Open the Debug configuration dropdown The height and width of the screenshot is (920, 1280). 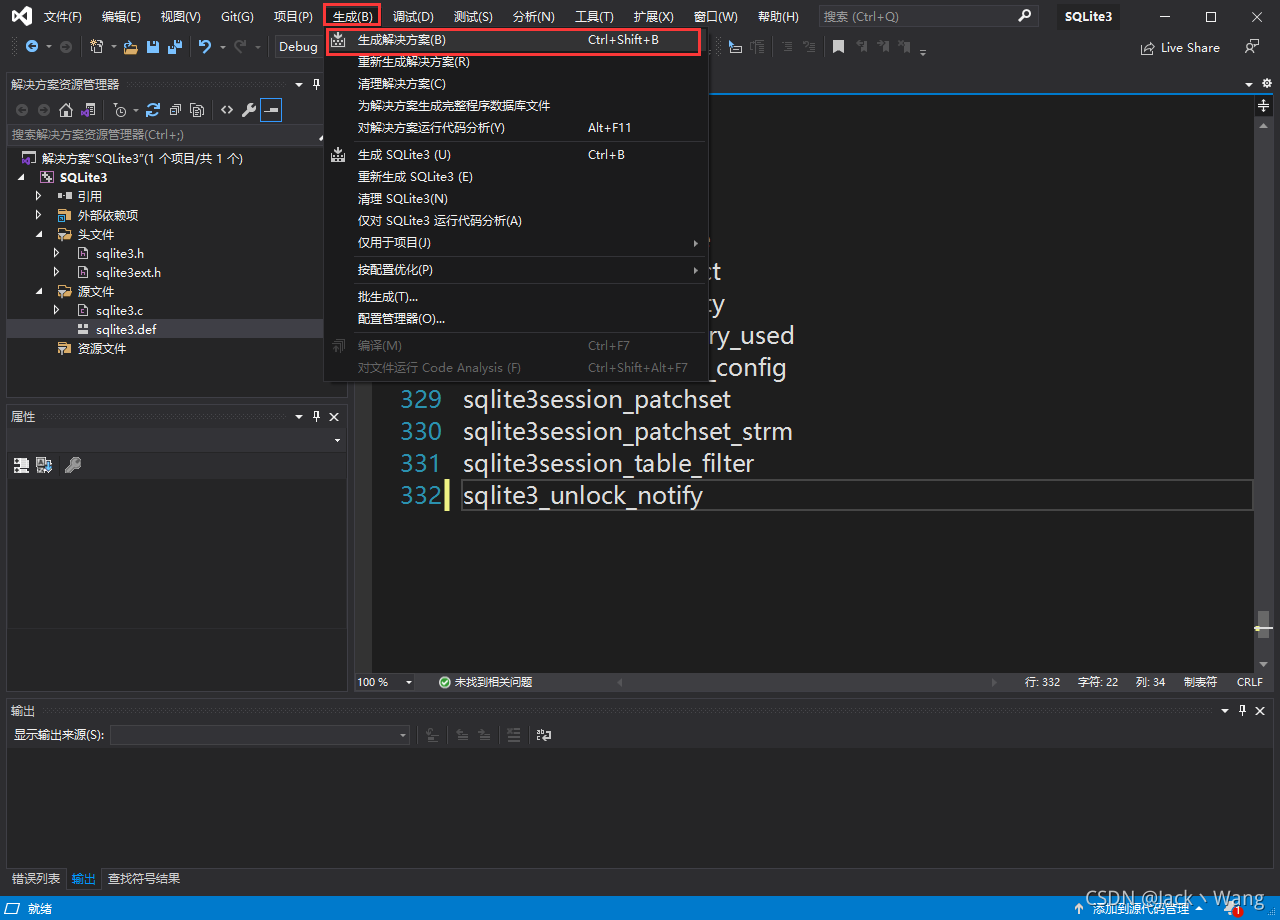pos(300,47)
